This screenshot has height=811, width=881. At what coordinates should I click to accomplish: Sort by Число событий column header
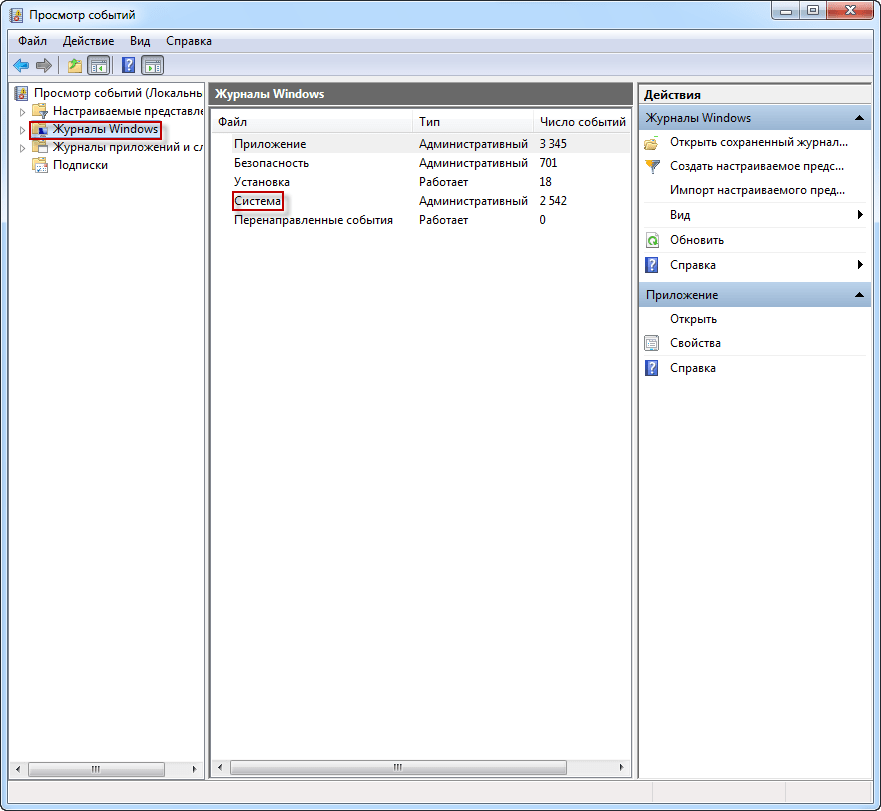coord(582,121)
